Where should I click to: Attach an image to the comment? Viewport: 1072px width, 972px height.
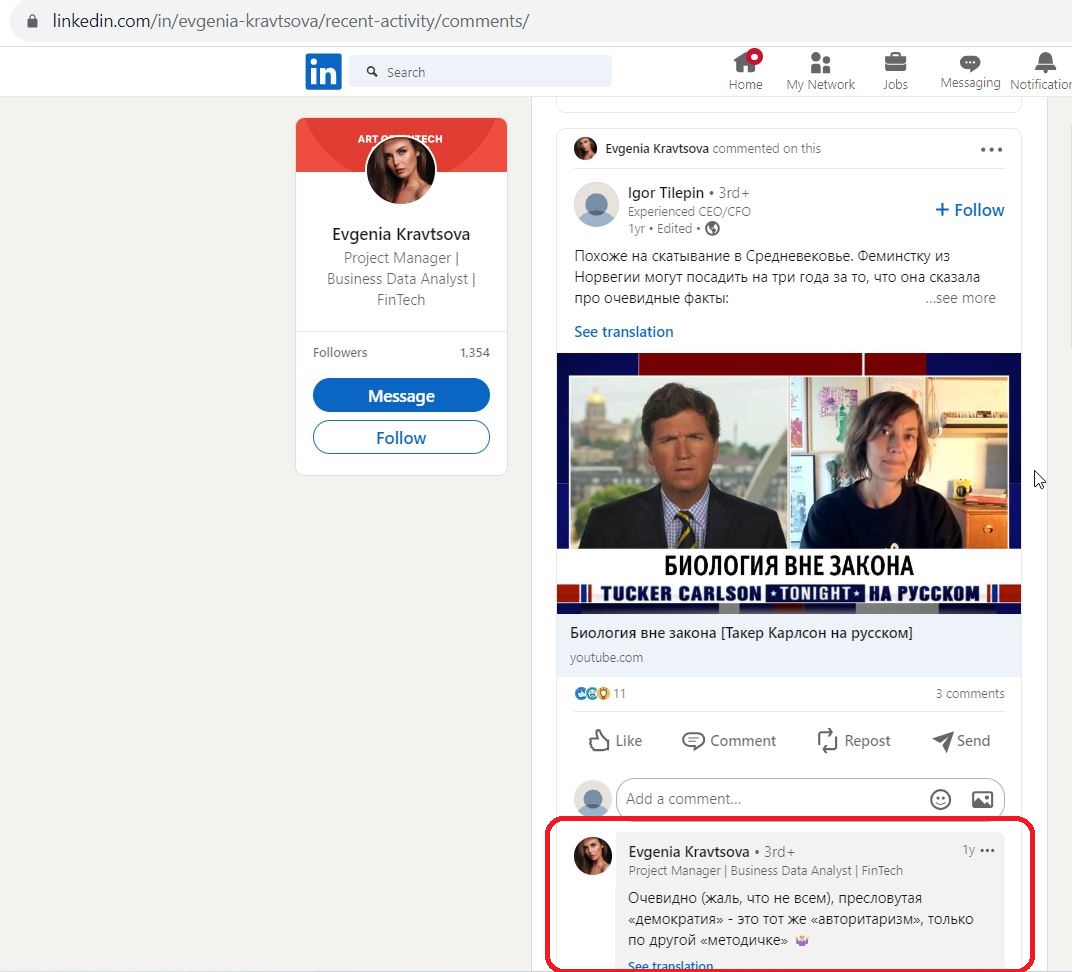pyautogui.click(x=982, y=799)
